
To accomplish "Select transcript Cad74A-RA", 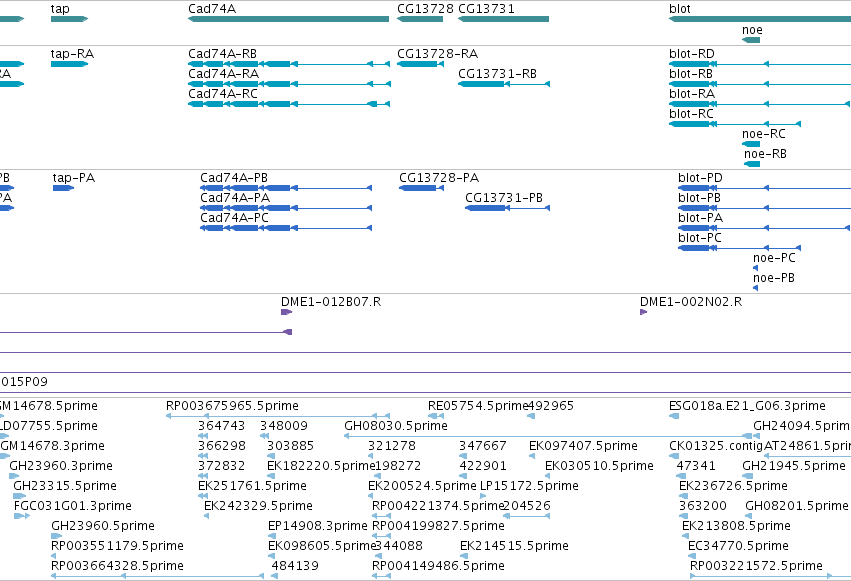I will point(224,74).
